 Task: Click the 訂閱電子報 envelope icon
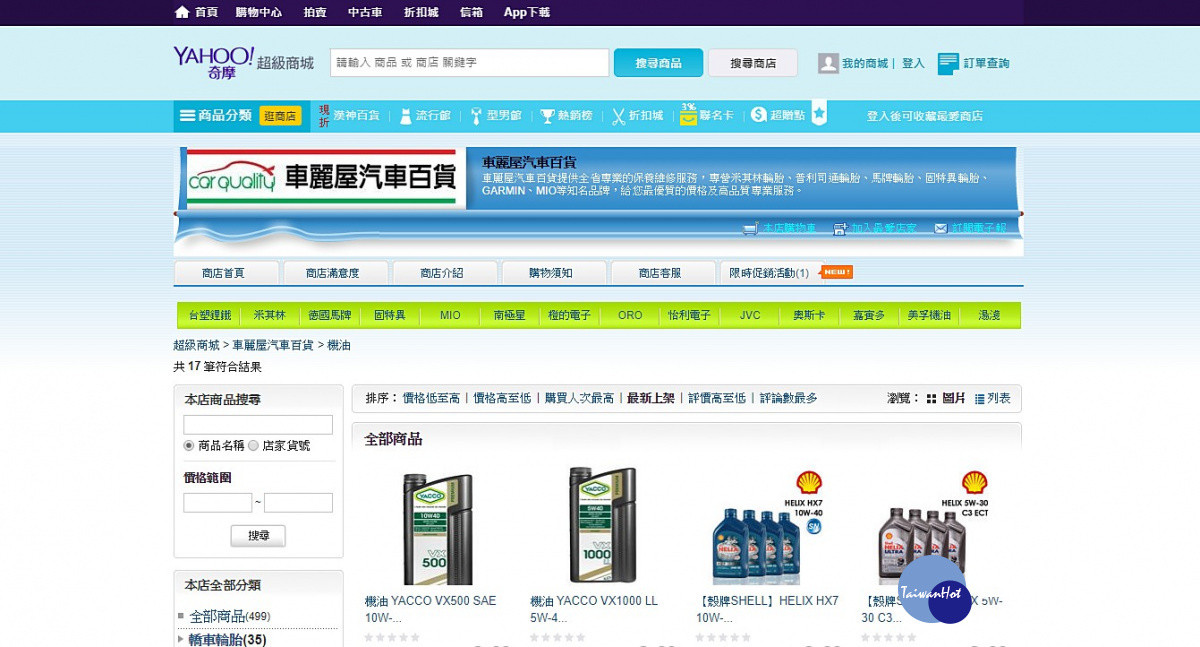pyautogui.click(x=940, y=229)
